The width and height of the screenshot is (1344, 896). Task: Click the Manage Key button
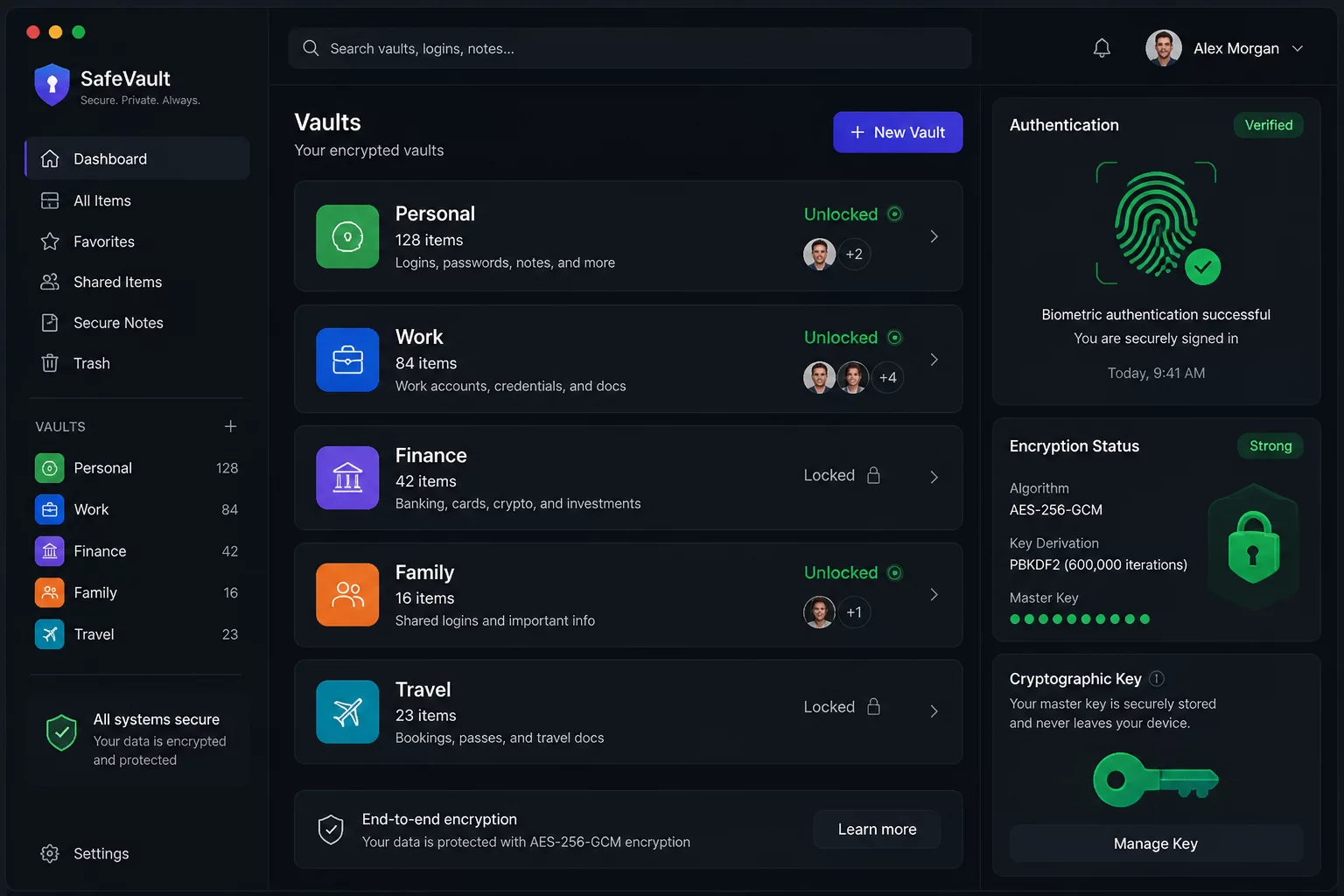click(1156, 843)
